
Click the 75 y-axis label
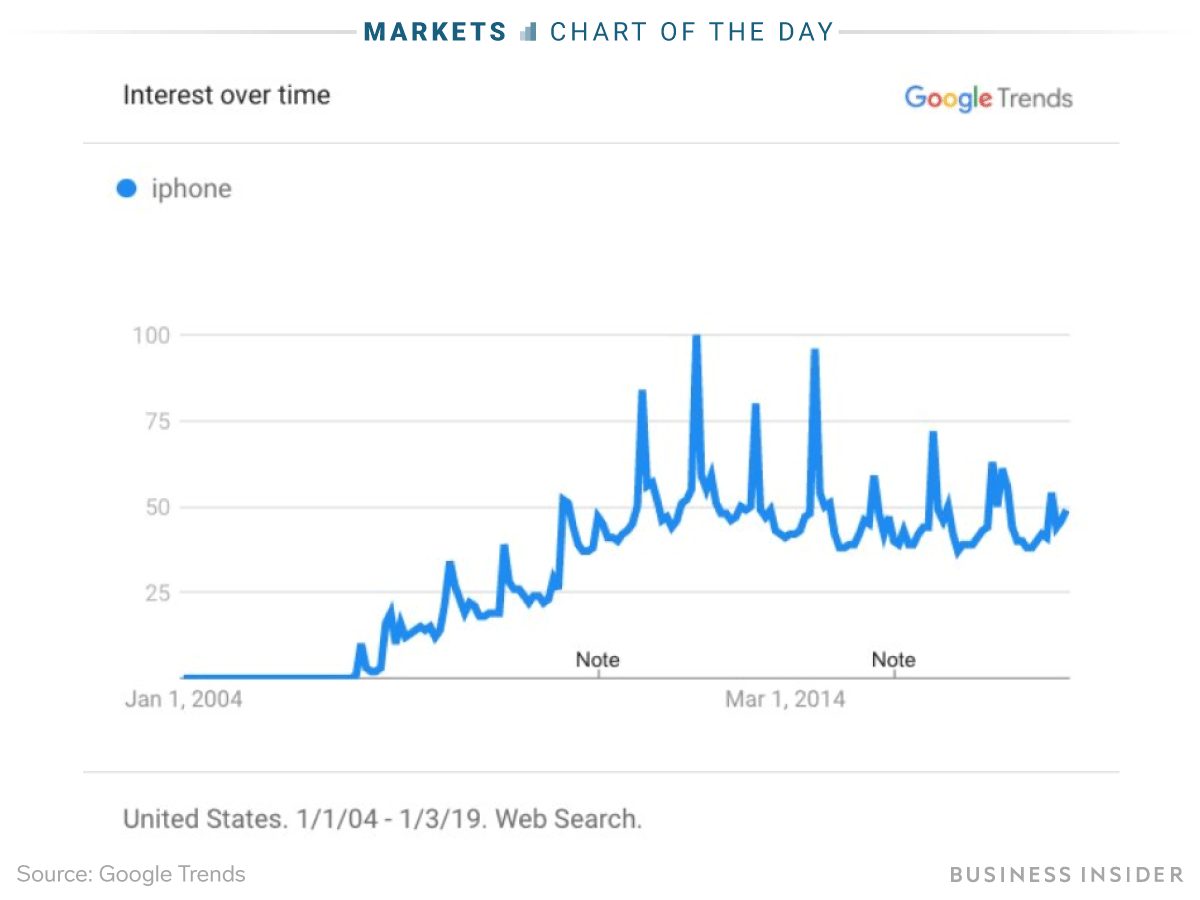point(156,421)
